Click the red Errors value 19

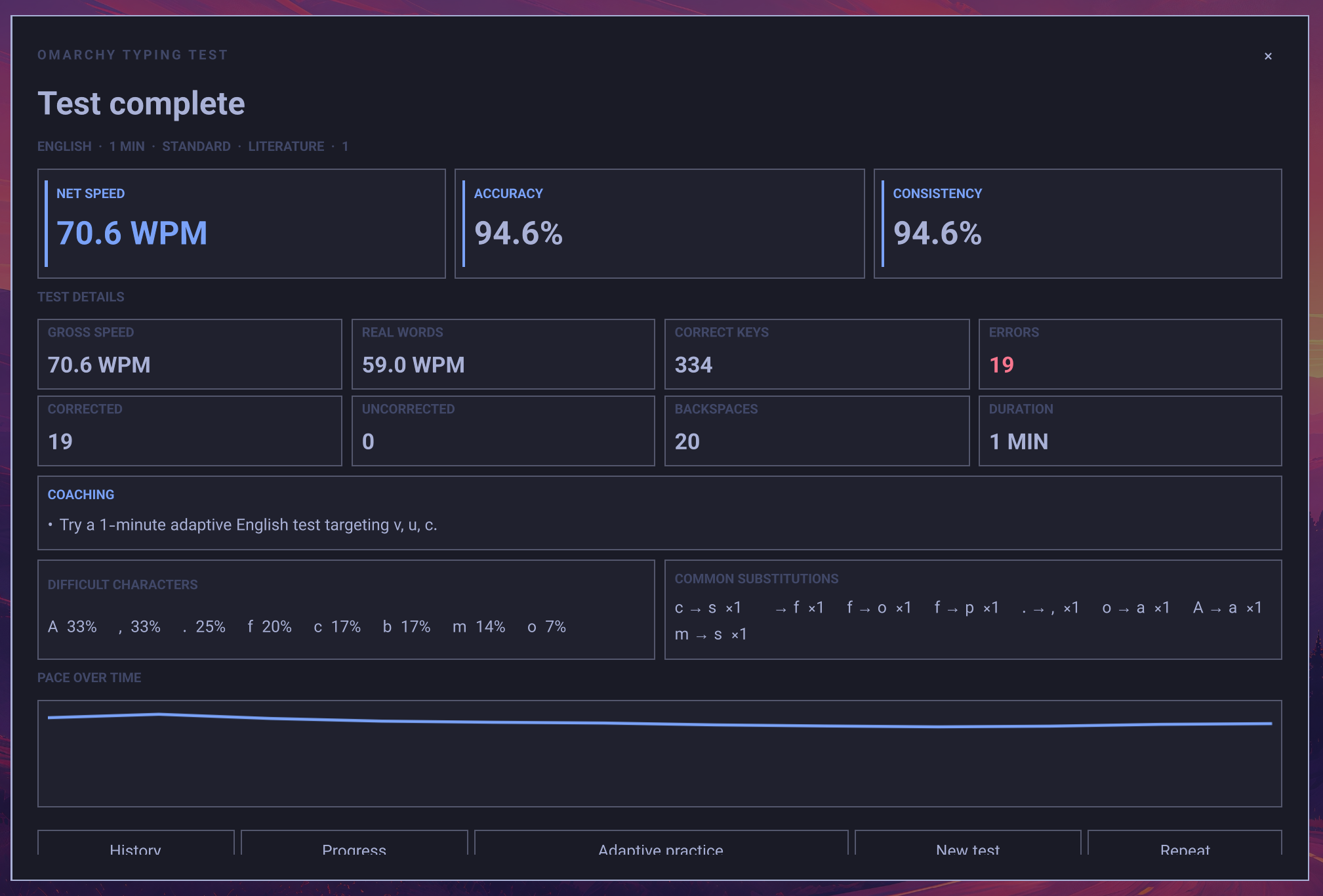[x=1002, y=365]
